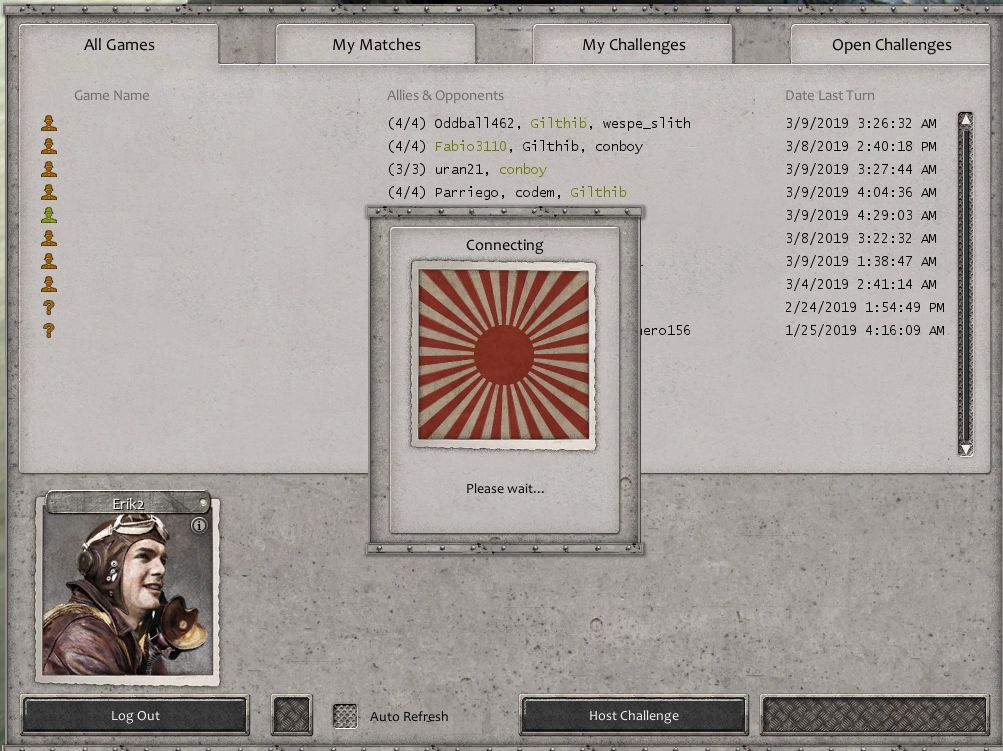Click the scroll up arrow of the games list
Viewport: 1003px width, 751px height.
coord(965,120)
